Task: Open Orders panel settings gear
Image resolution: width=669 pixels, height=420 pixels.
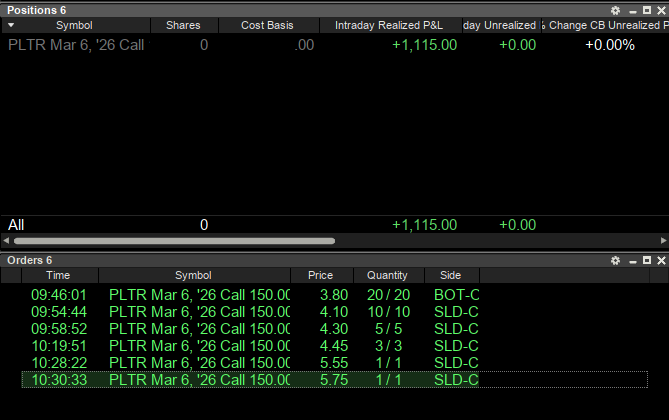Action: (615, 260)
